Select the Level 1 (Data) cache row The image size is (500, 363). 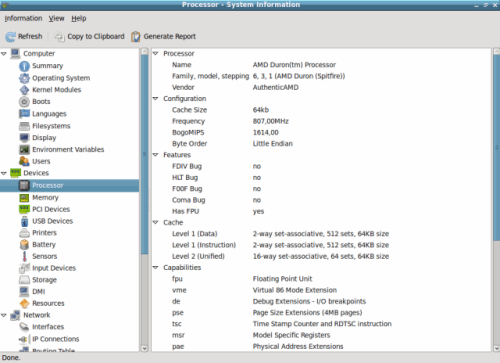click(321, 234)
